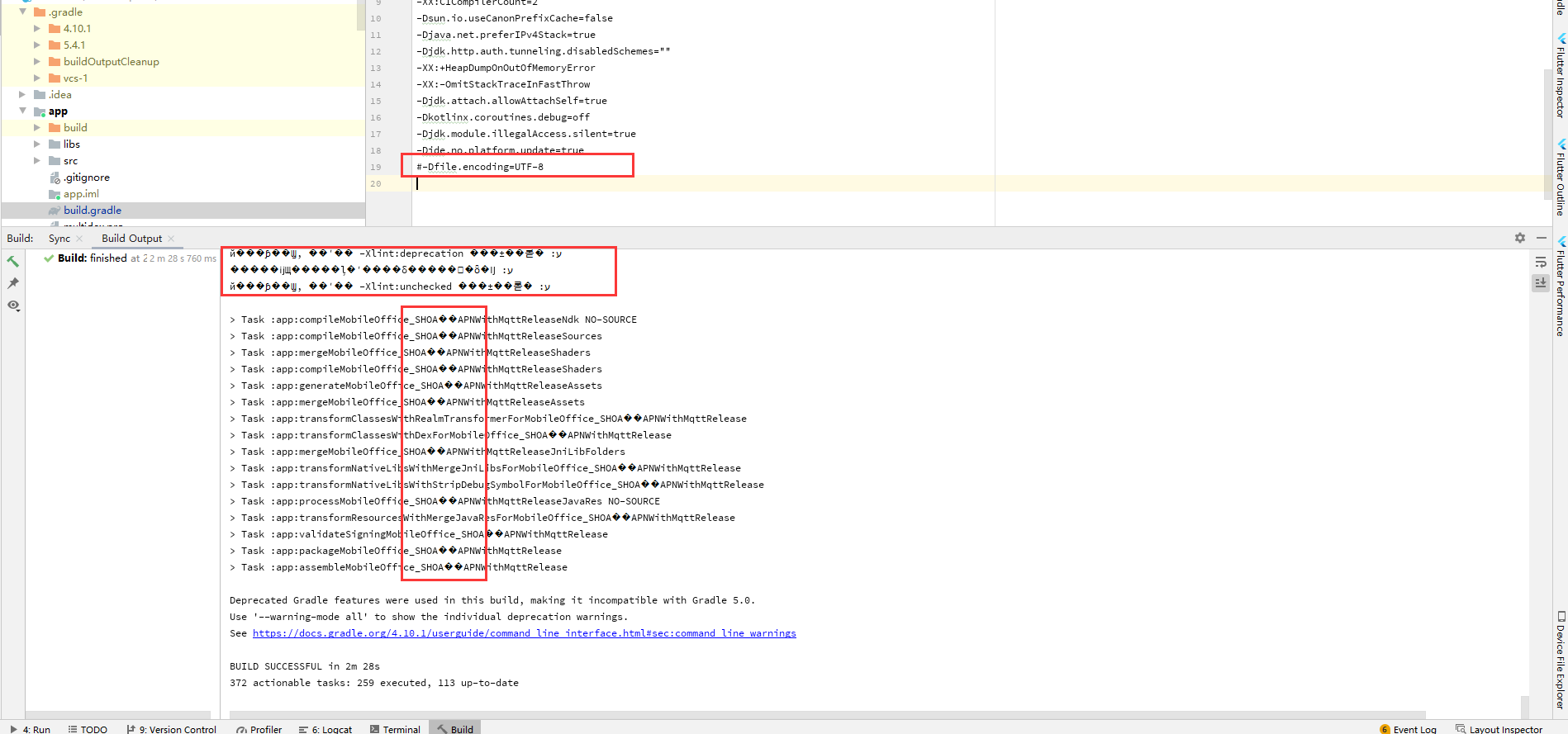Expand the 4.10.1 folder
1568x734 pixels.
[x=37, y=29]
